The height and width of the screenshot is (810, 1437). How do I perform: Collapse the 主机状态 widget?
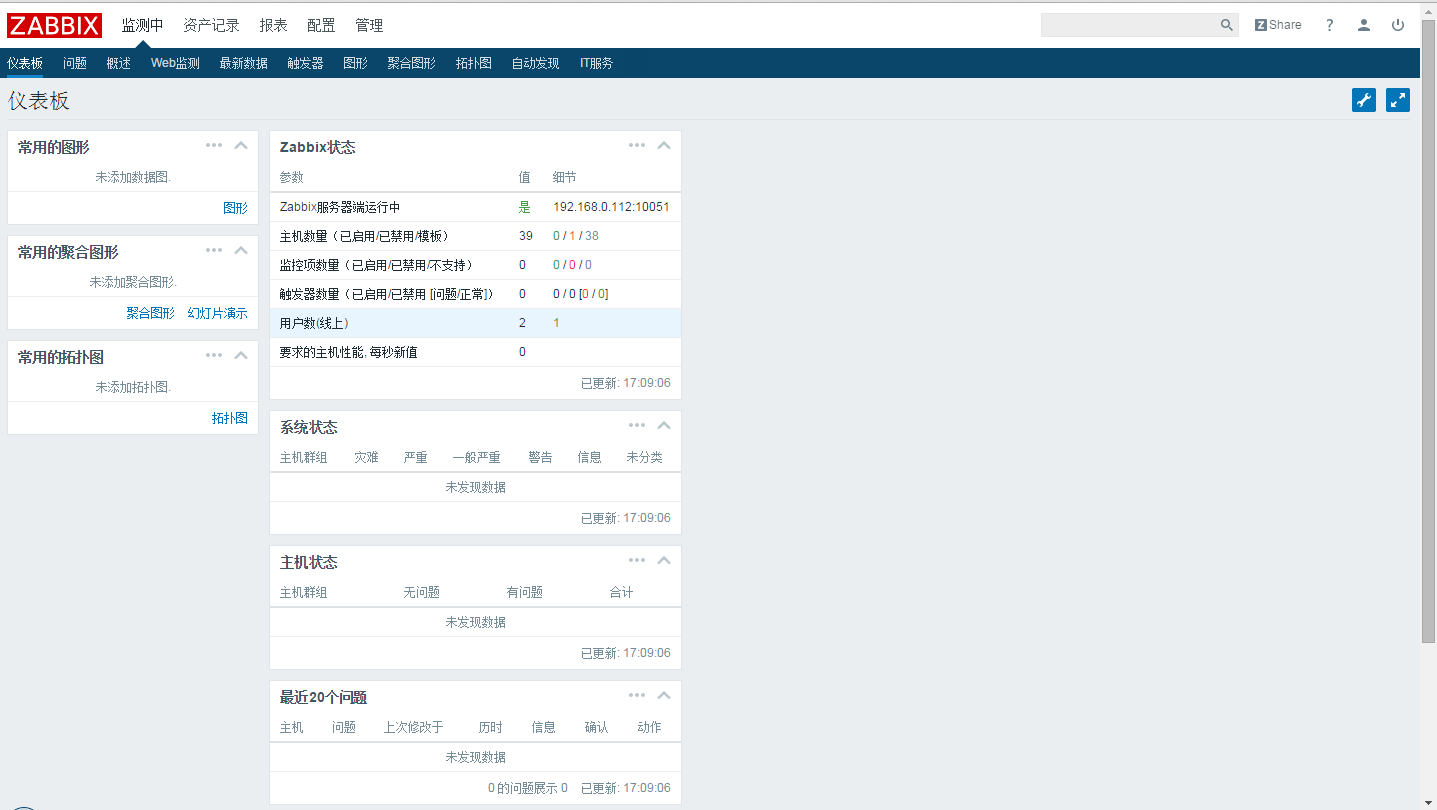663,560
